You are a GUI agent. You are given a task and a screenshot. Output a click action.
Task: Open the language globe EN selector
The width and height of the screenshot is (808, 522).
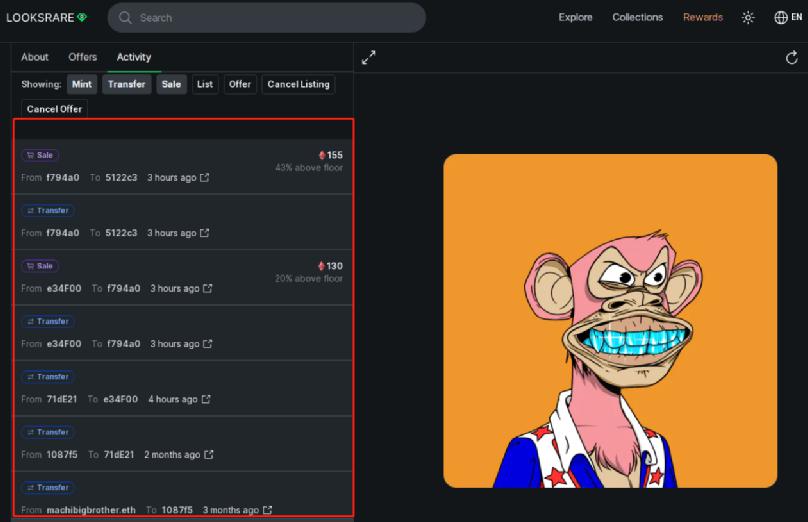(x=788, y=18)
